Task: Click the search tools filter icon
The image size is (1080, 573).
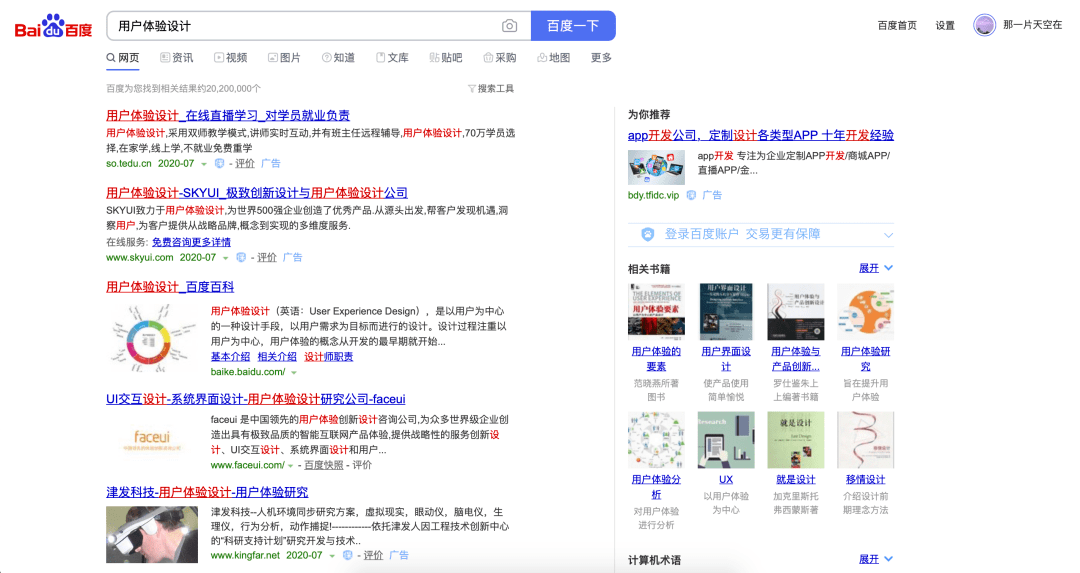Action: click(x=472, y=89)
